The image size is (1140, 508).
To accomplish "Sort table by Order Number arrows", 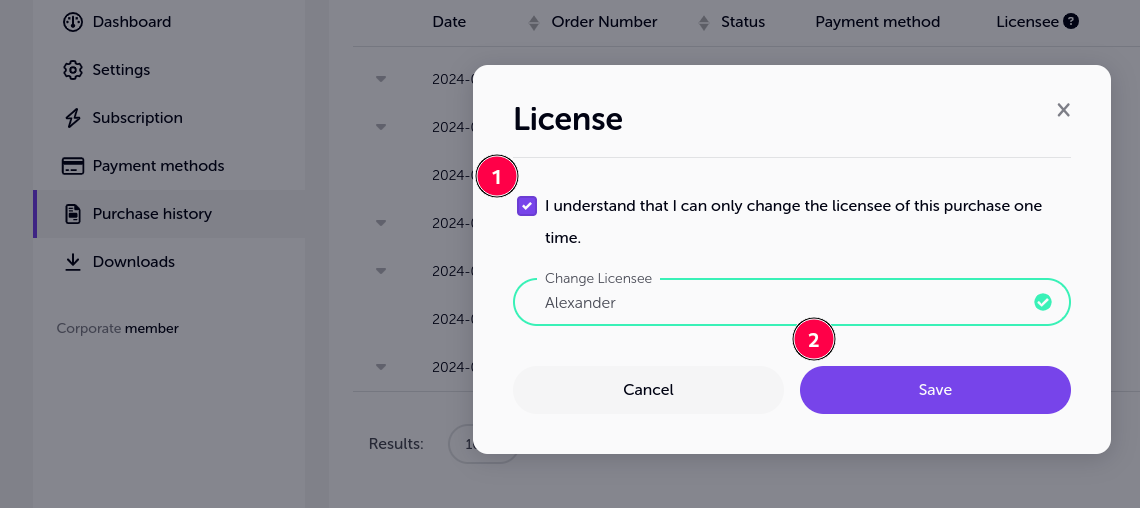I will [x=704, y=23].
